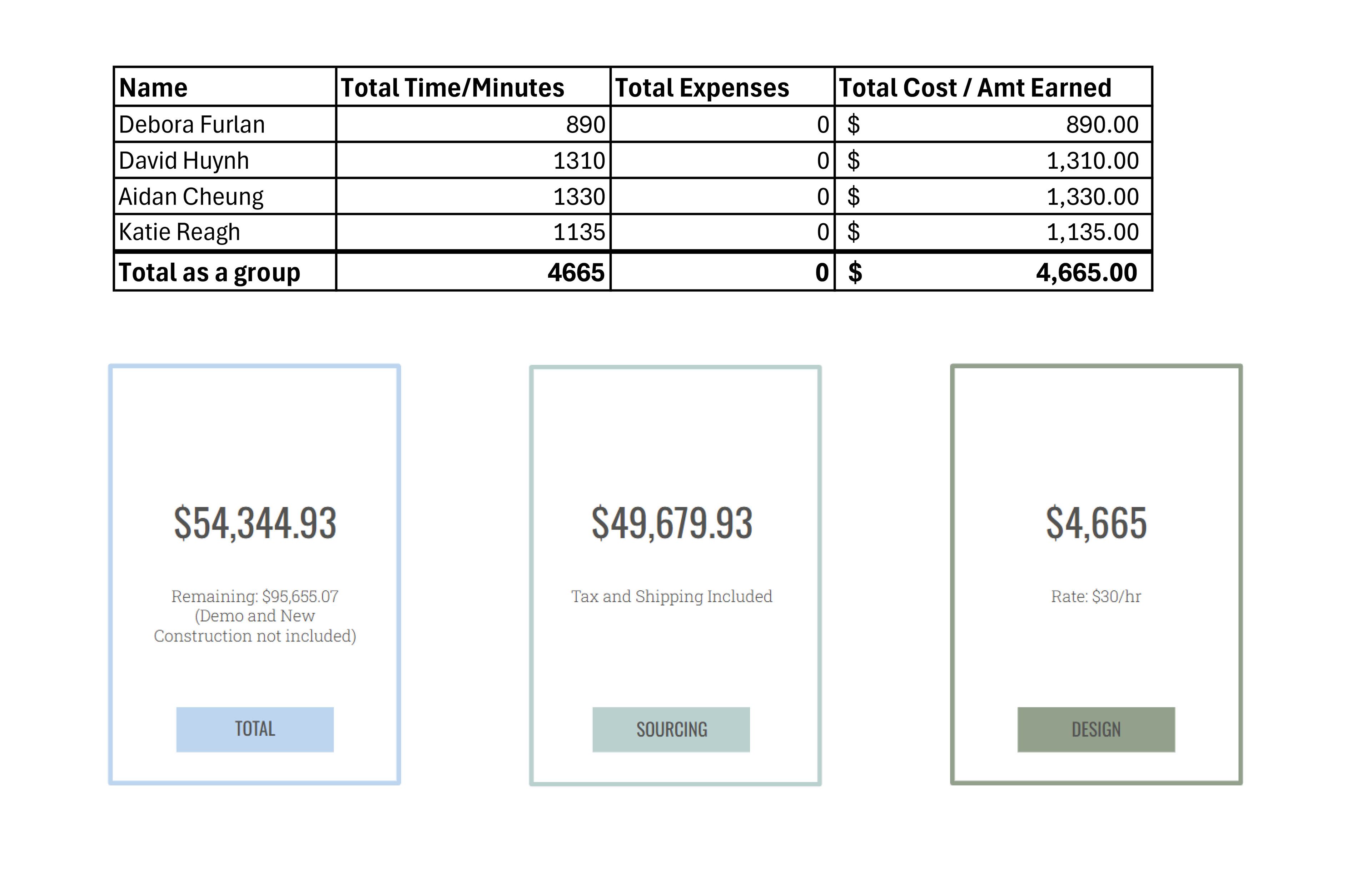The width and height of the screenshot is (1372, 888).
Task: Click the Rate: $30/hr text
Action: pyautogui.click(x=1096, y=596)
